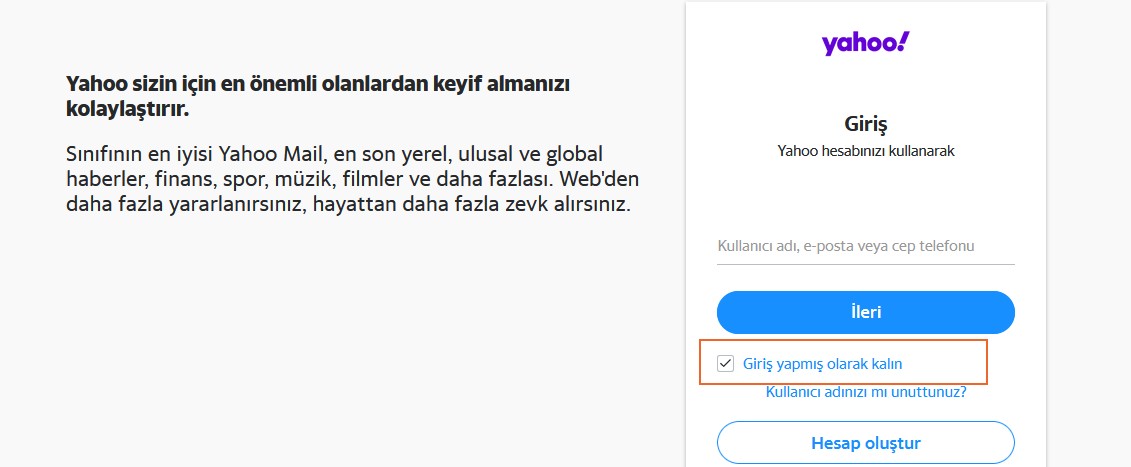Click the Yahoo hesabınızı kullanarak subtitle
The width and height of the screenshot is (1131, 467).
pyautogui.click(x=866, y=151)
